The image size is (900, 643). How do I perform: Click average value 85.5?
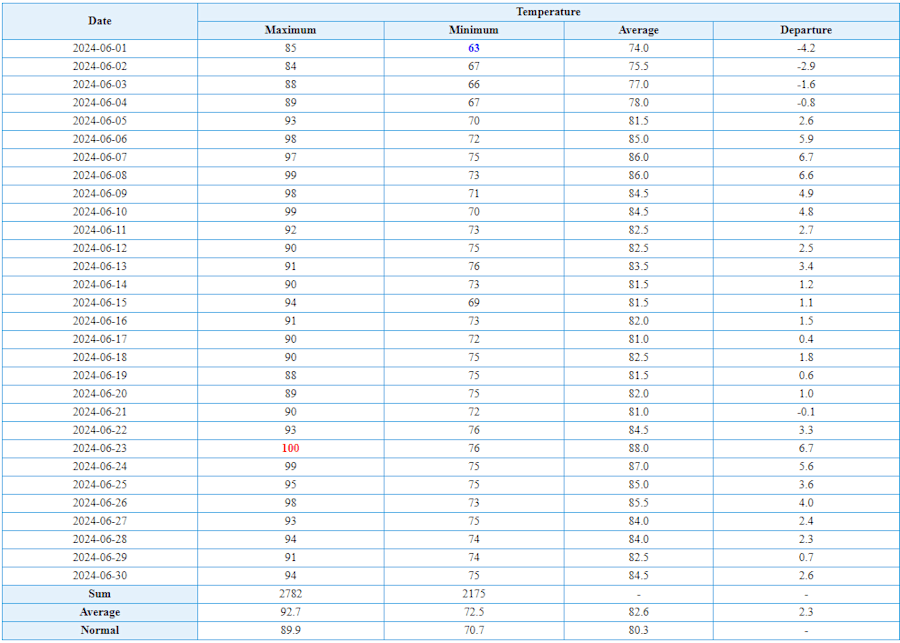(x=638, y=503)
